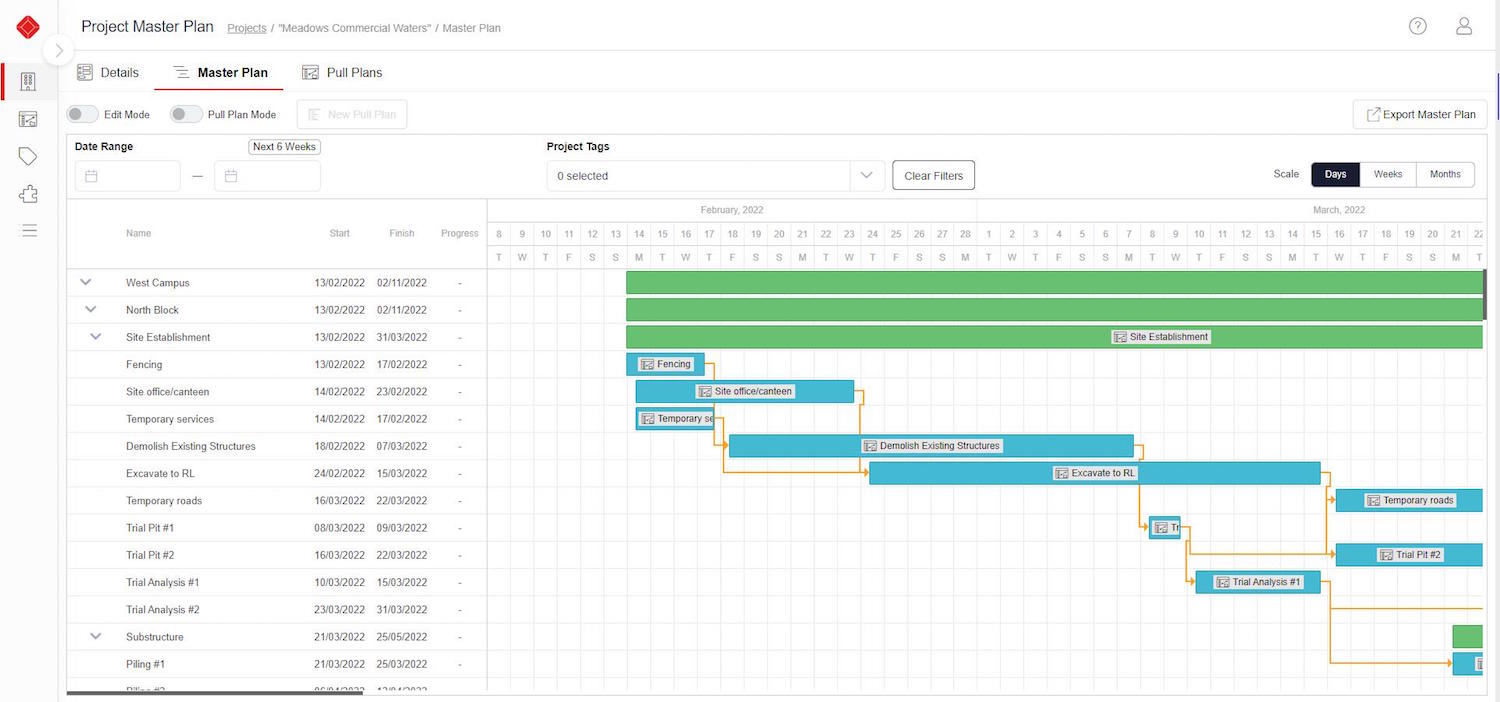Open the Projects breadcrumb link

click(246, 28)
